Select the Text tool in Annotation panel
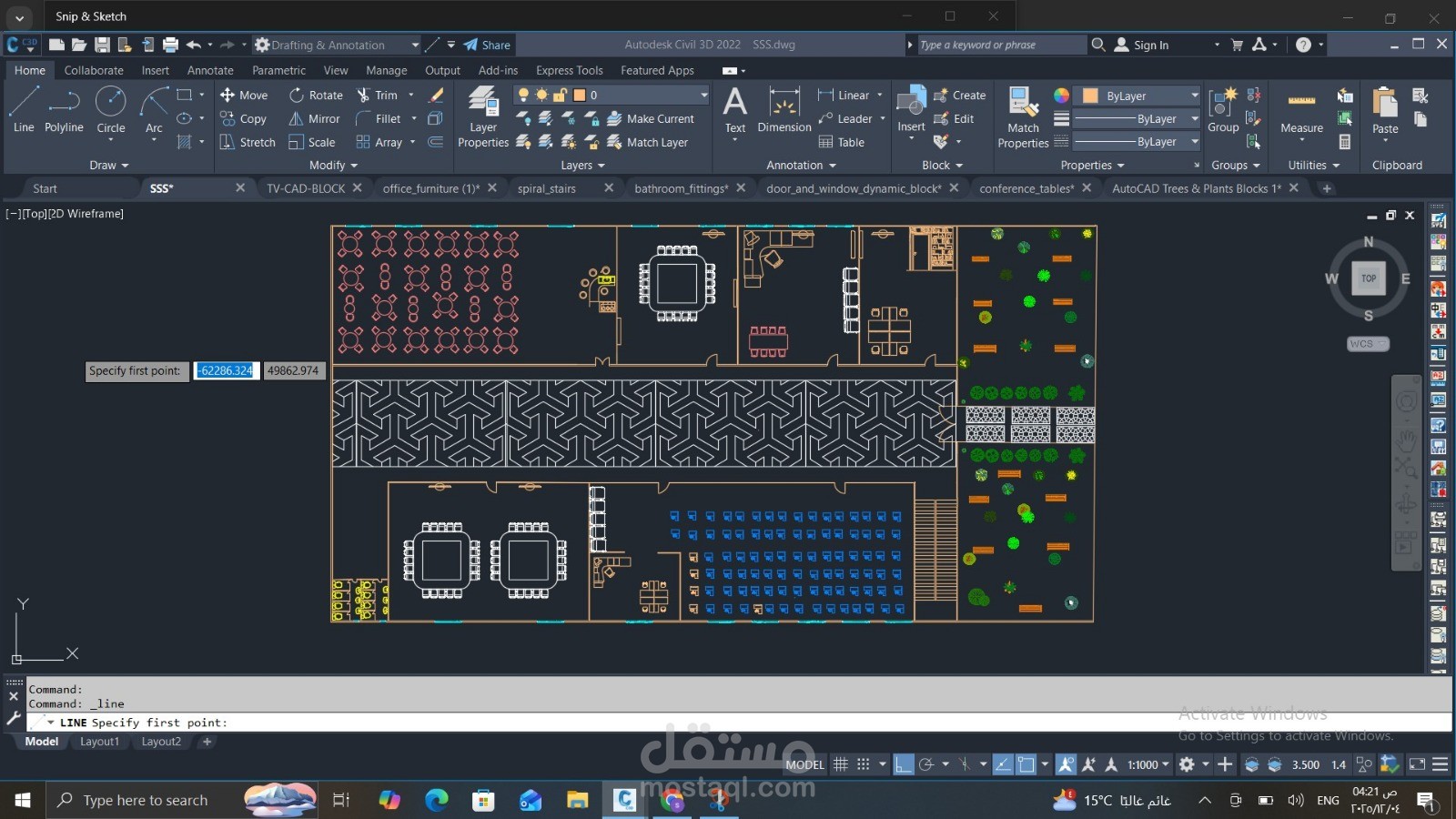This screenshot has height=819, width=1456. point(734,111)
